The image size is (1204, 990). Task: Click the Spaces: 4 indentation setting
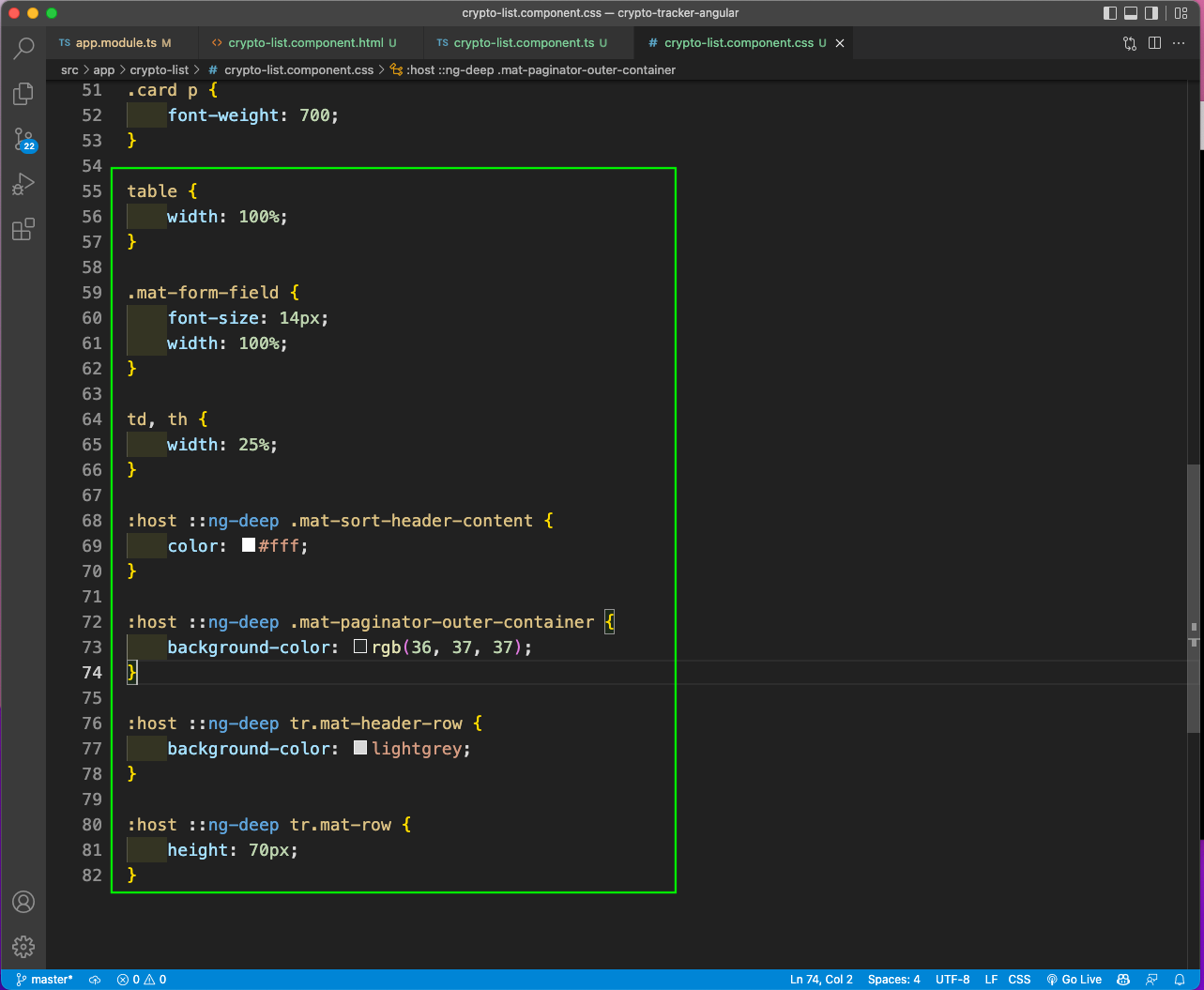pos(894,980)
